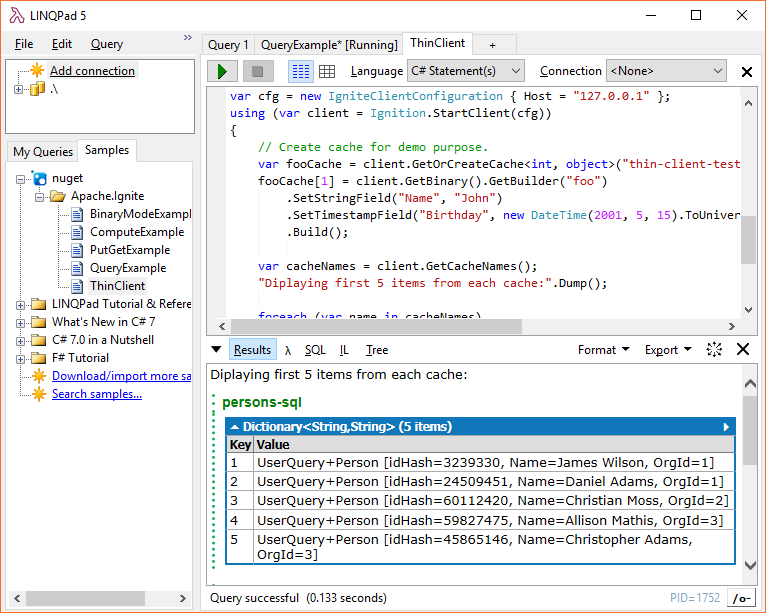This screenshot has height=613, width=766.
Task: Click the Allison Mathis result row
Action: point(480,521)
